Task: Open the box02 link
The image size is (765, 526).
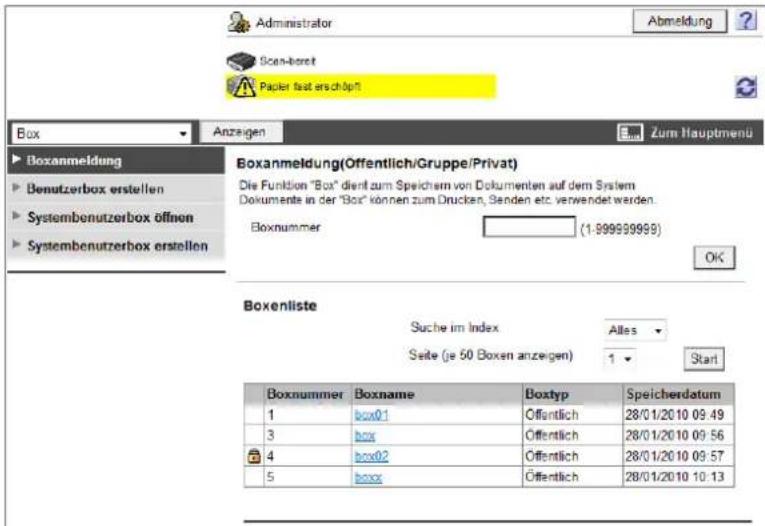Action: tap(371, 456)
